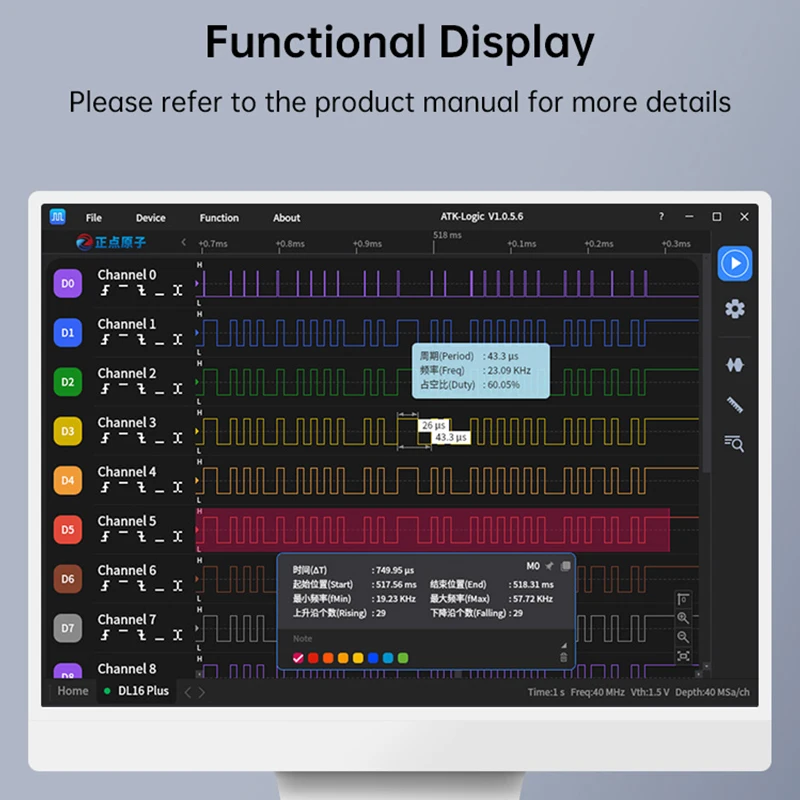Image resolution: width=800 pixels, height=800 pixels.
Task: Click the Depth:40 MSa/ch status setting
Action: [x=712, y=692]
